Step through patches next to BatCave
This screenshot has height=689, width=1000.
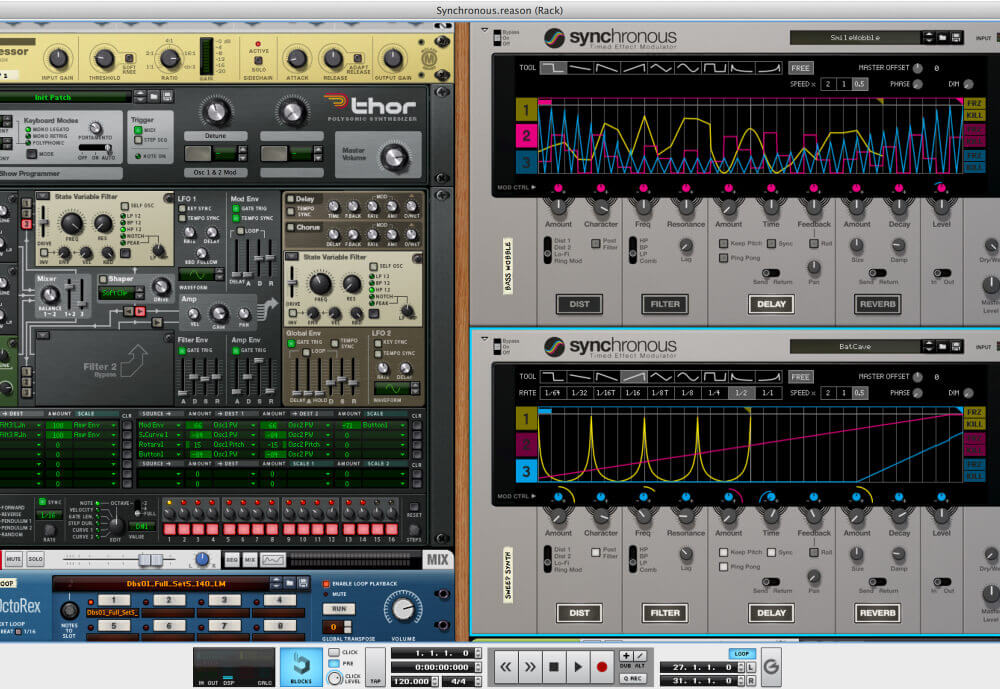[929, 346]
